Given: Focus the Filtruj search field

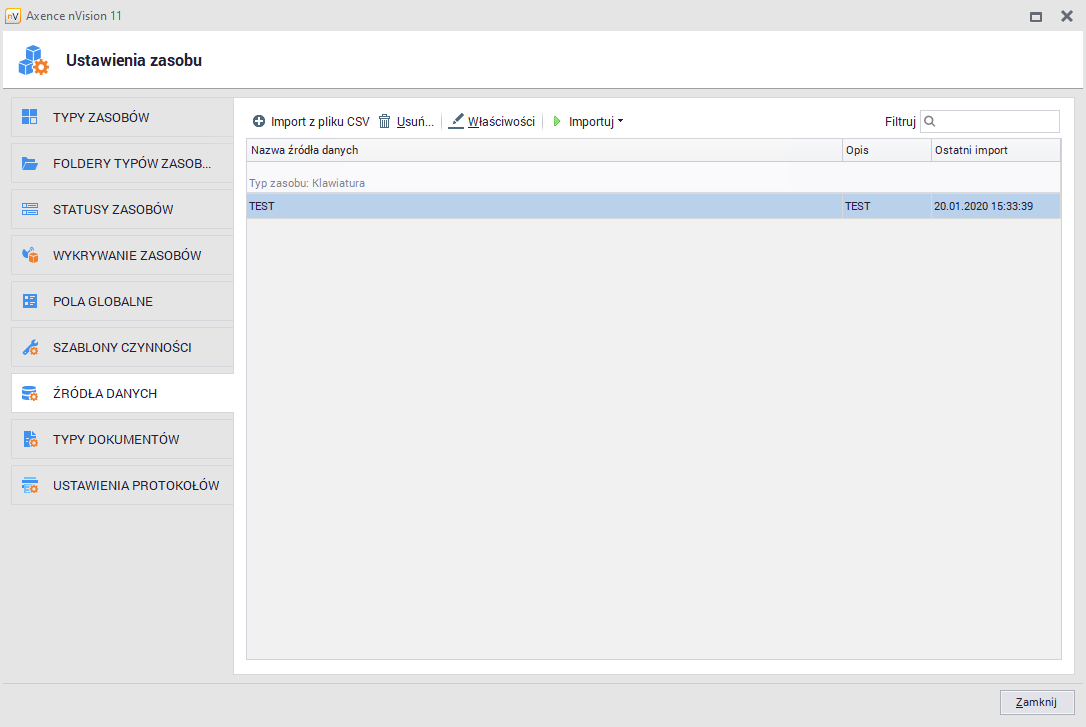Looking at the screenshot, I should (x=996, y=122).
